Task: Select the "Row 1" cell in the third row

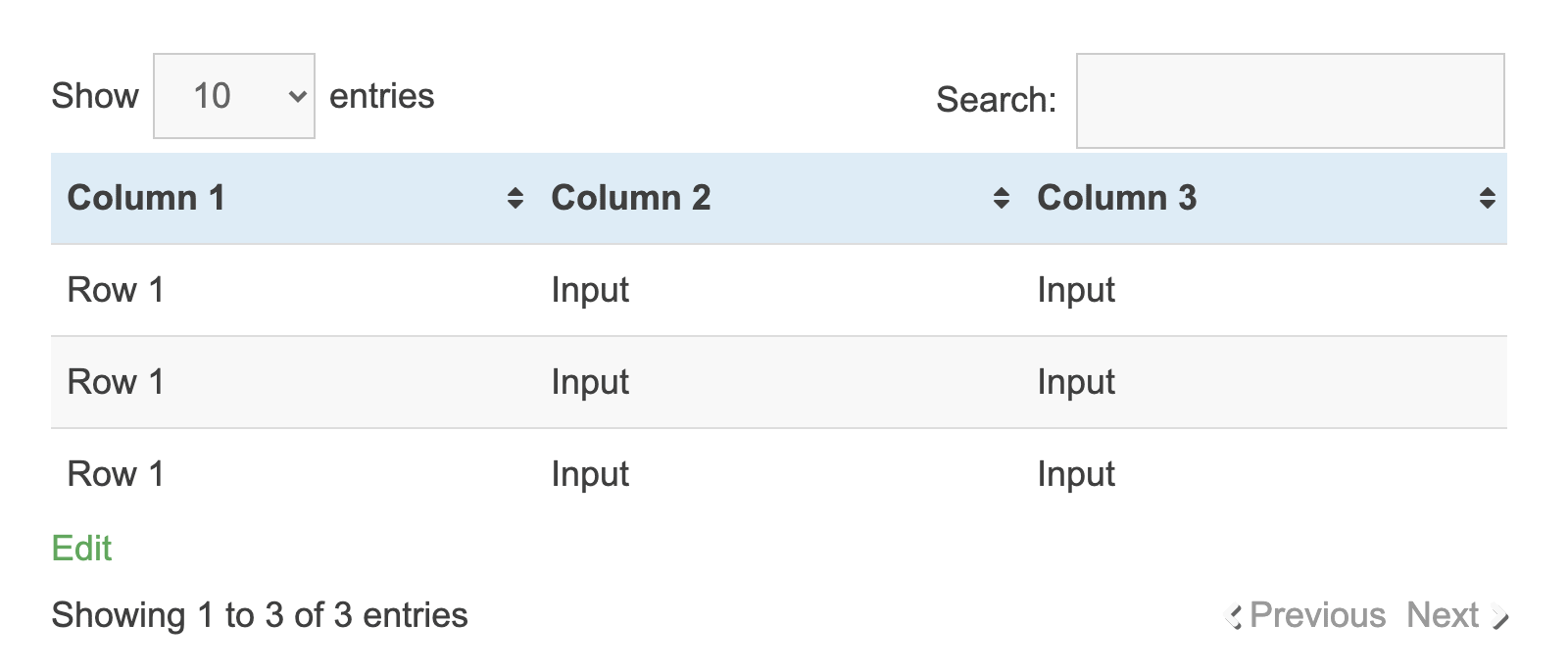Action: tap(116, 474)
